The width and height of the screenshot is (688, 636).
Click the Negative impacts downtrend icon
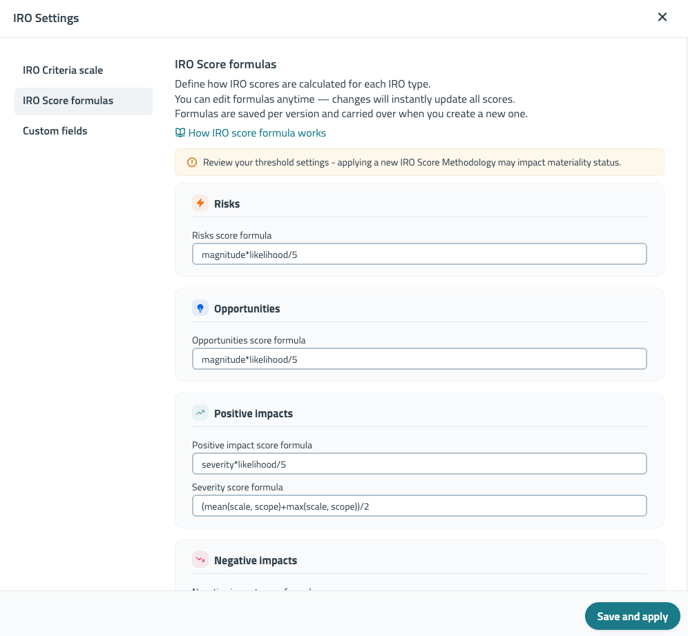(x=200, y=560)
